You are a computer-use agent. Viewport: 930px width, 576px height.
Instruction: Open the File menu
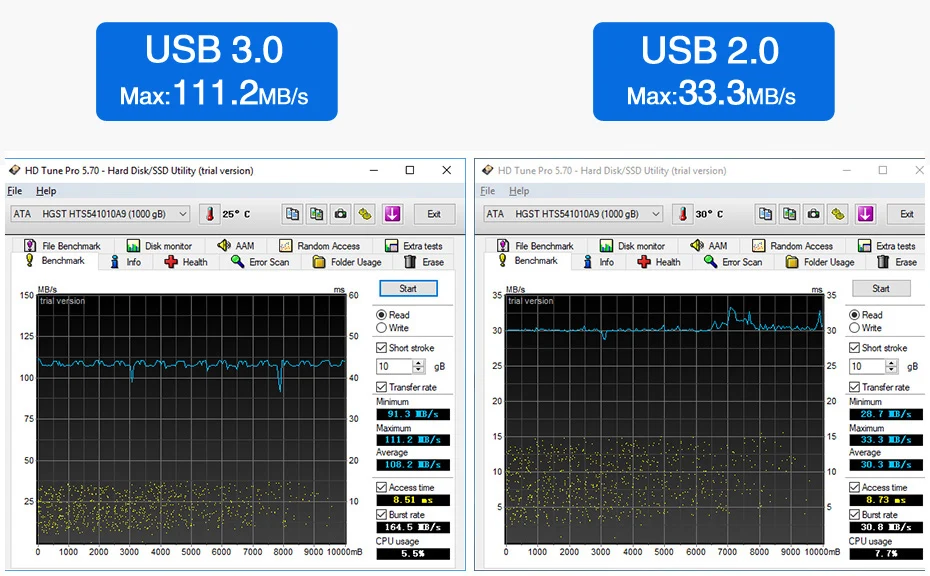(x=14, y=190)
